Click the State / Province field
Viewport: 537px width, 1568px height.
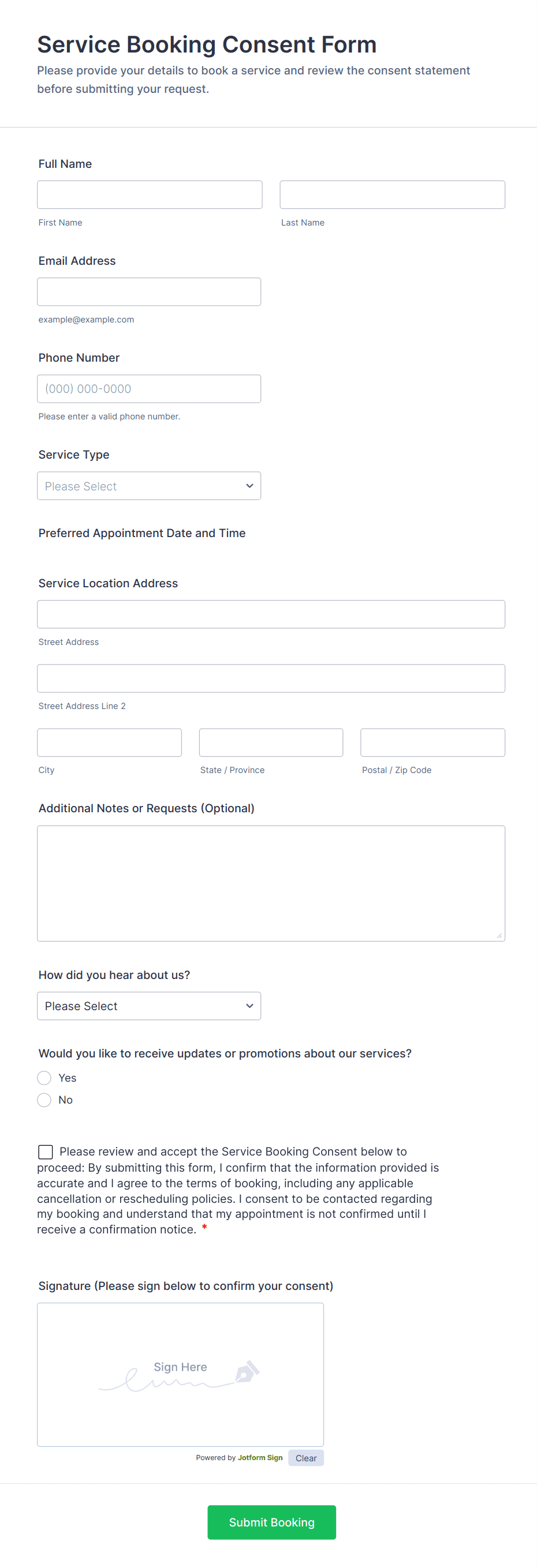tap(271, 742)
